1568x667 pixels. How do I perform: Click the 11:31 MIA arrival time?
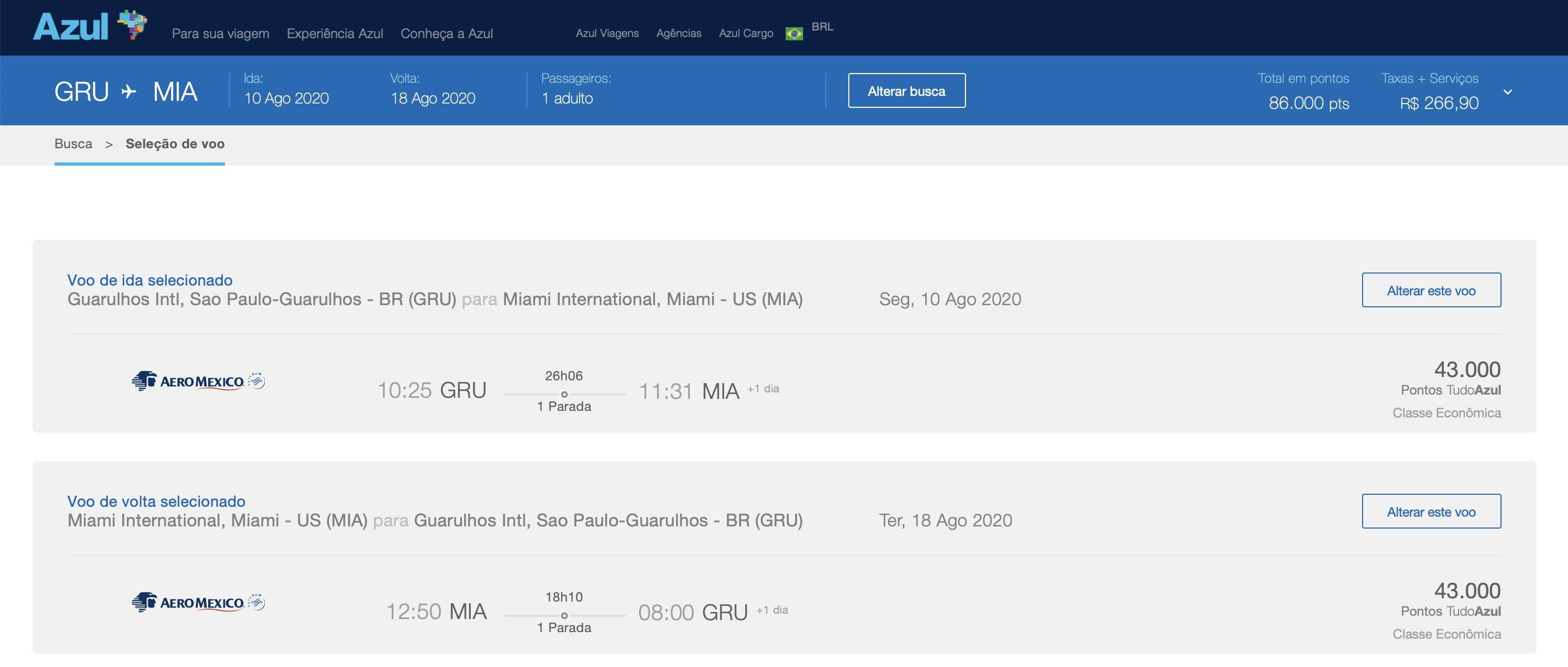tap(689, 391)
